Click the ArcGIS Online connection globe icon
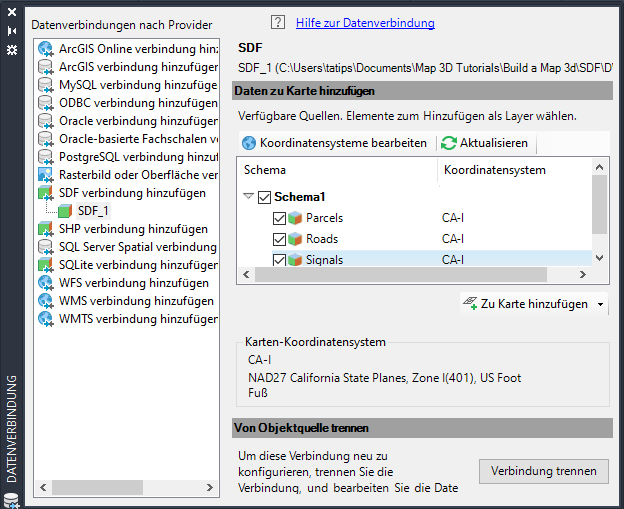This screenshot has width=624, height=509. click(x=45, y=49)
